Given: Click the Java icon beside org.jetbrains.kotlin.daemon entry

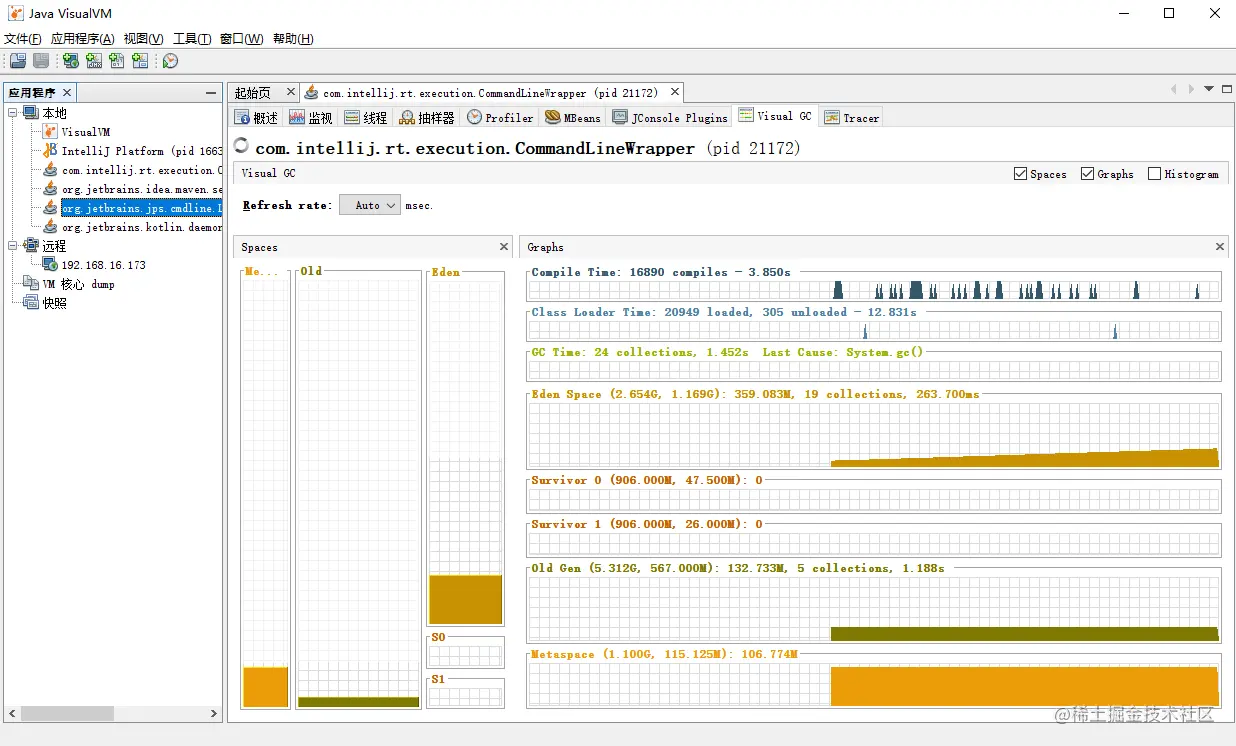Looking at the screenshot, I should tap(50, 227).
